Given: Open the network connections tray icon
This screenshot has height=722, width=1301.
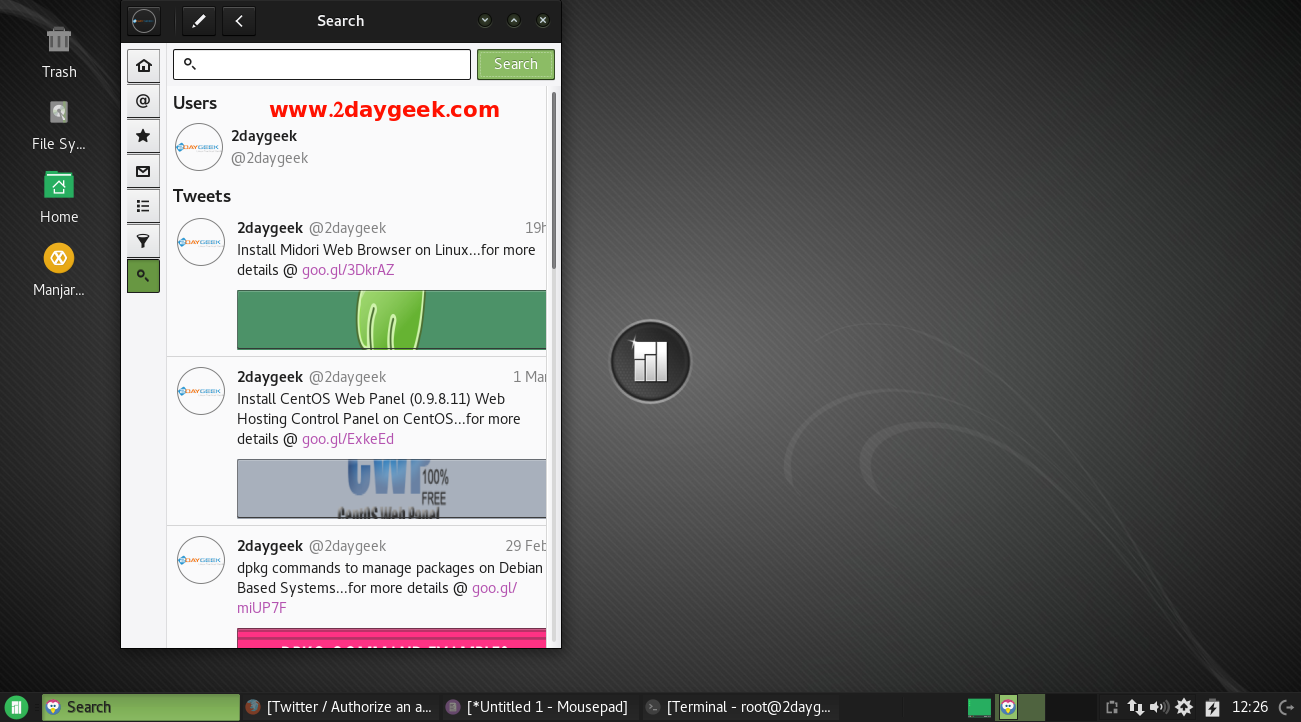Looking at the screenshot, I should pyautogui.click(x=1135, y=707).
